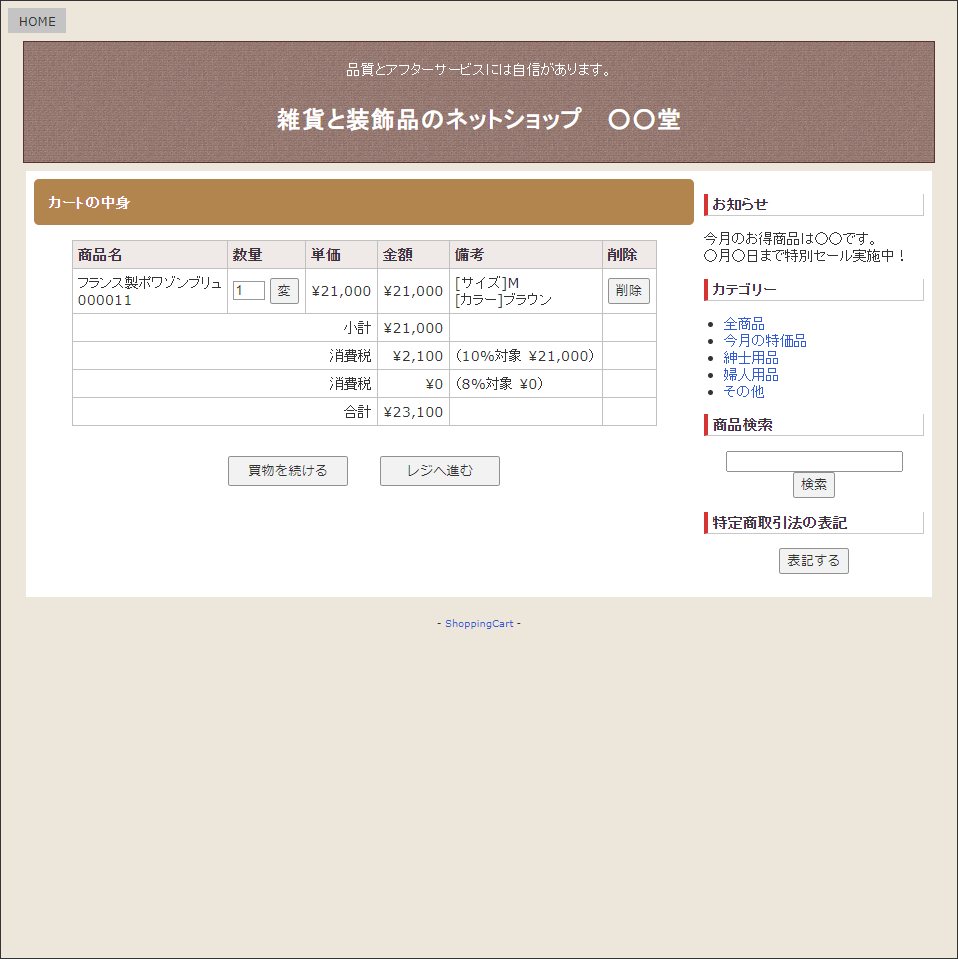
Task: Click the 商品名 column header
Action: pyautogui.click(x=100, y=255)
